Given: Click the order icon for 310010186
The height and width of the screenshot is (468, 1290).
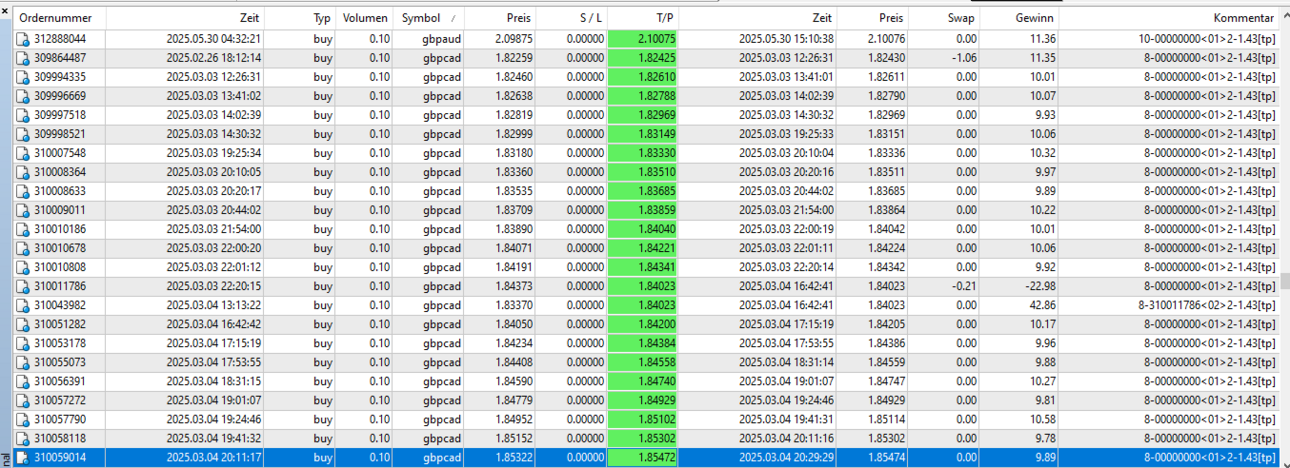Looking at the screenshot, I should (x=24, y=229).
